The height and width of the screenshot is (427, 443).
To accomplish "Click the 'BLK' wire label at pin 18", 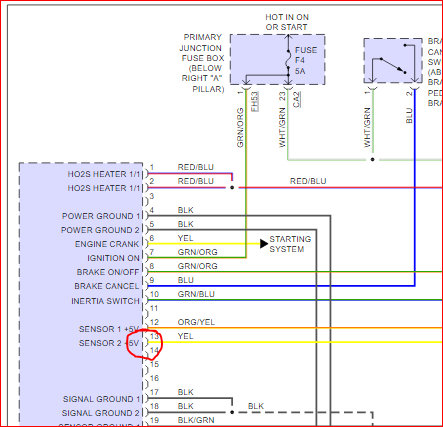I will [x=185, y=406].
